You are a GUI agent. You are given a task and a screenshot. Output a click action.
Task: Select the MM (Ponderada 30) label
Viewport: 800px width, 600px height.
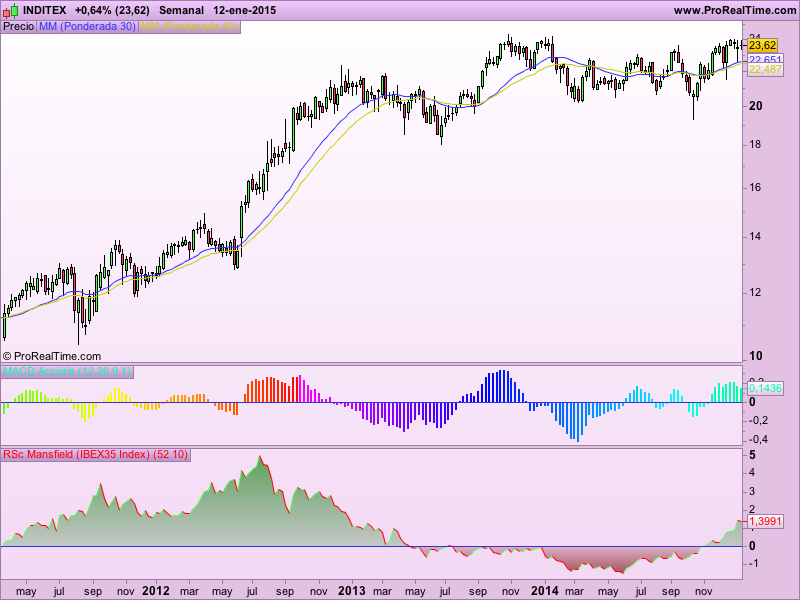[87, 26]
